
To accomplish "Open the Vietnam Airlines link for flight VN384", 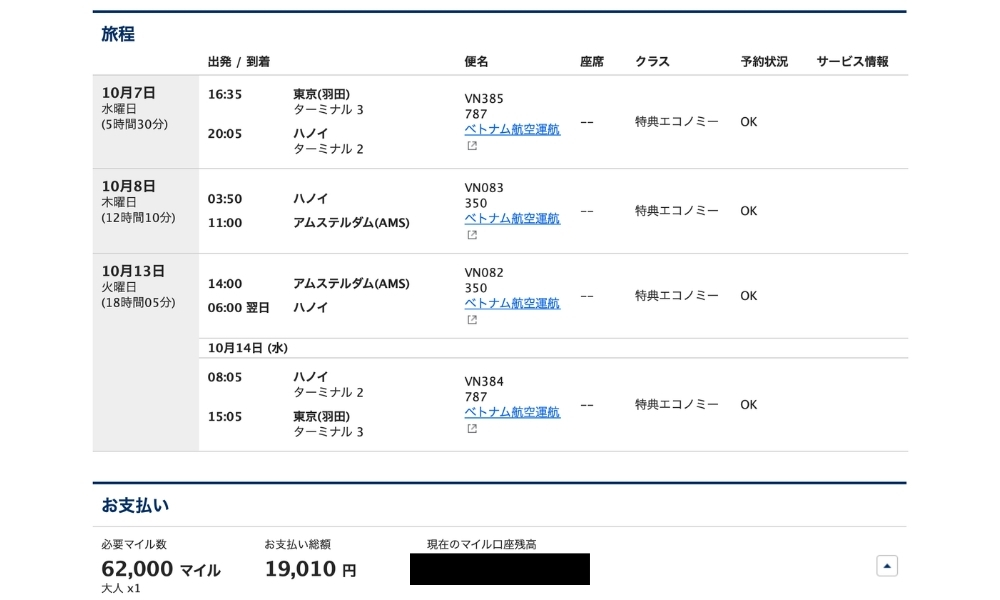I will 513,412.
